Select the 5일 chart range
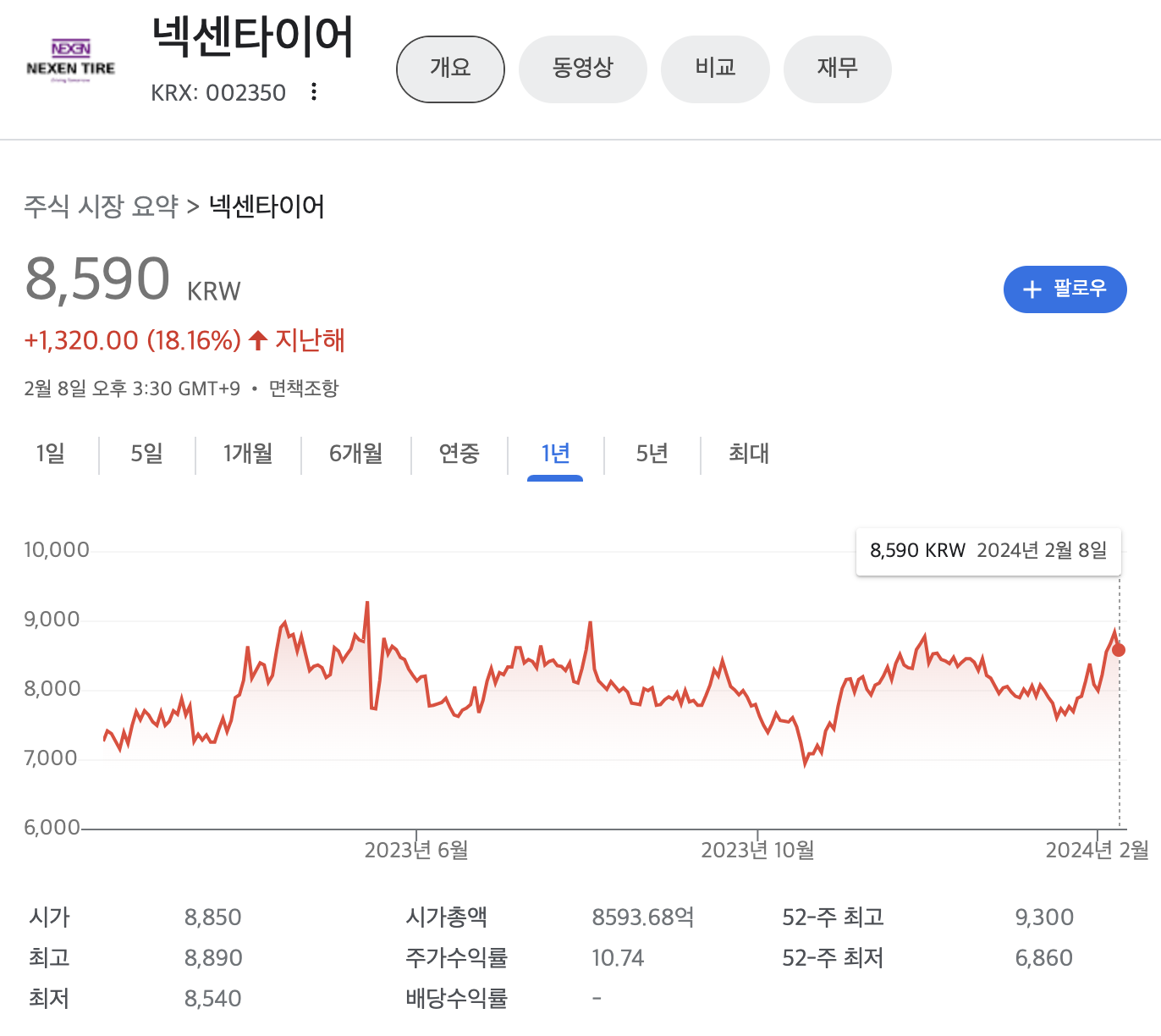The height and width of the screenshot is (1036, 1161). (x=146, y=454)
